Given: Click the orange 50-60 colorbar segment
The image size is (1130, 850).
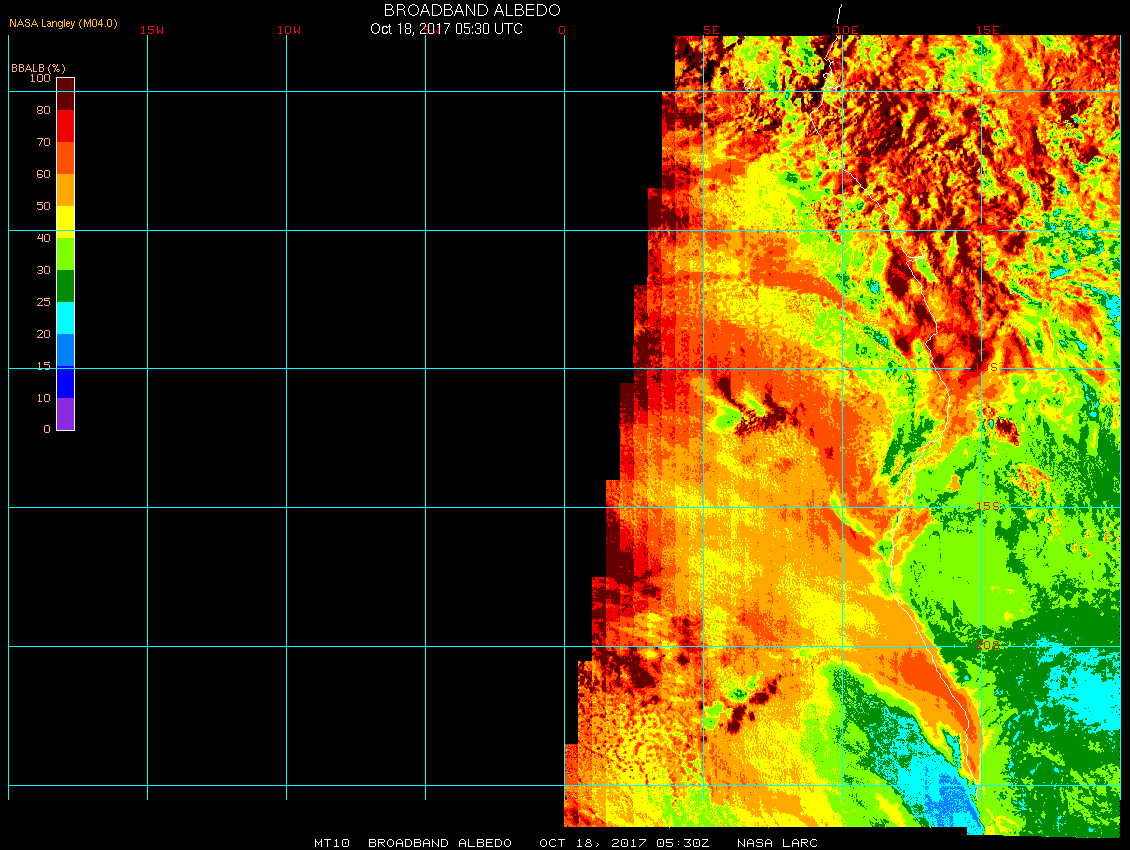Looking at the screenshot, I should coord(66,190).
